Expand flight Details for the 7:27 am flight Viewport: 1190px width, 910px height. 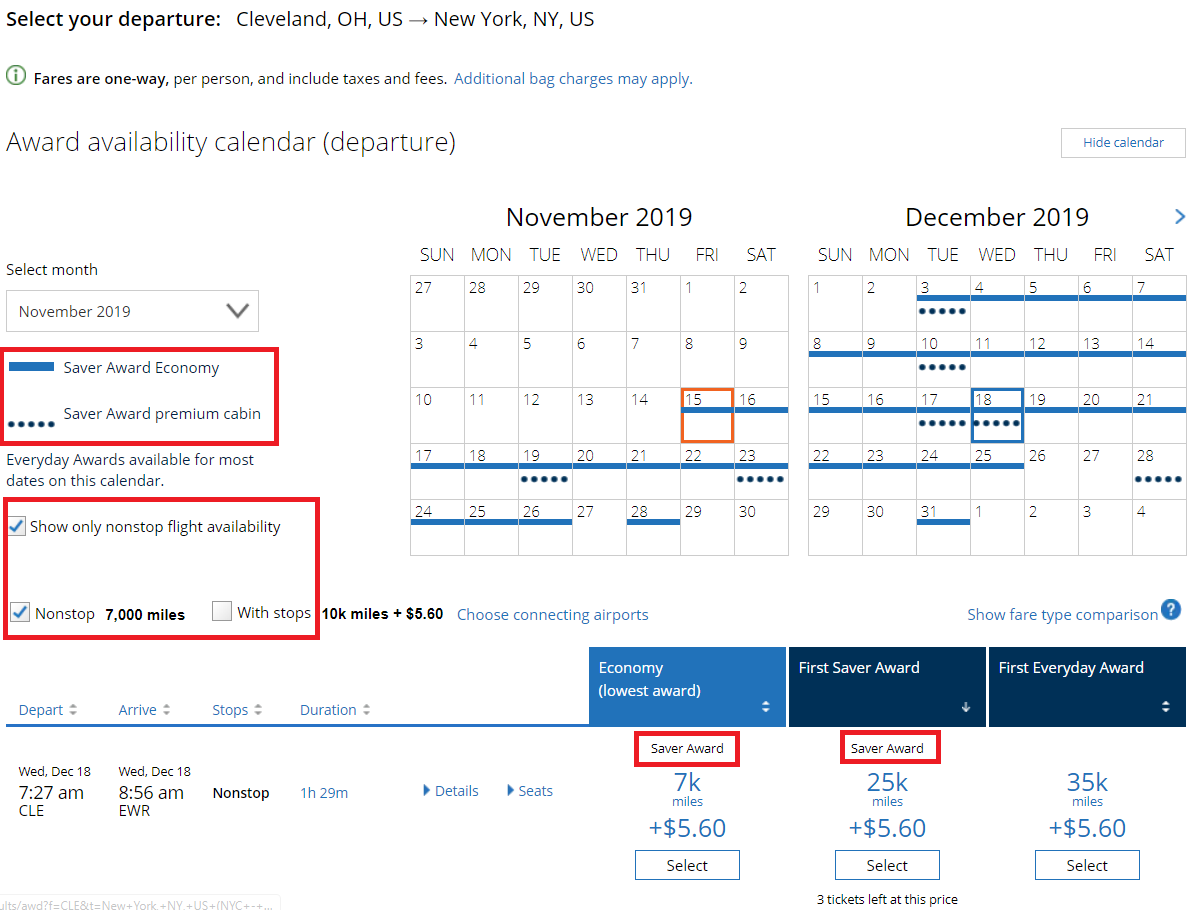(450, 791)
